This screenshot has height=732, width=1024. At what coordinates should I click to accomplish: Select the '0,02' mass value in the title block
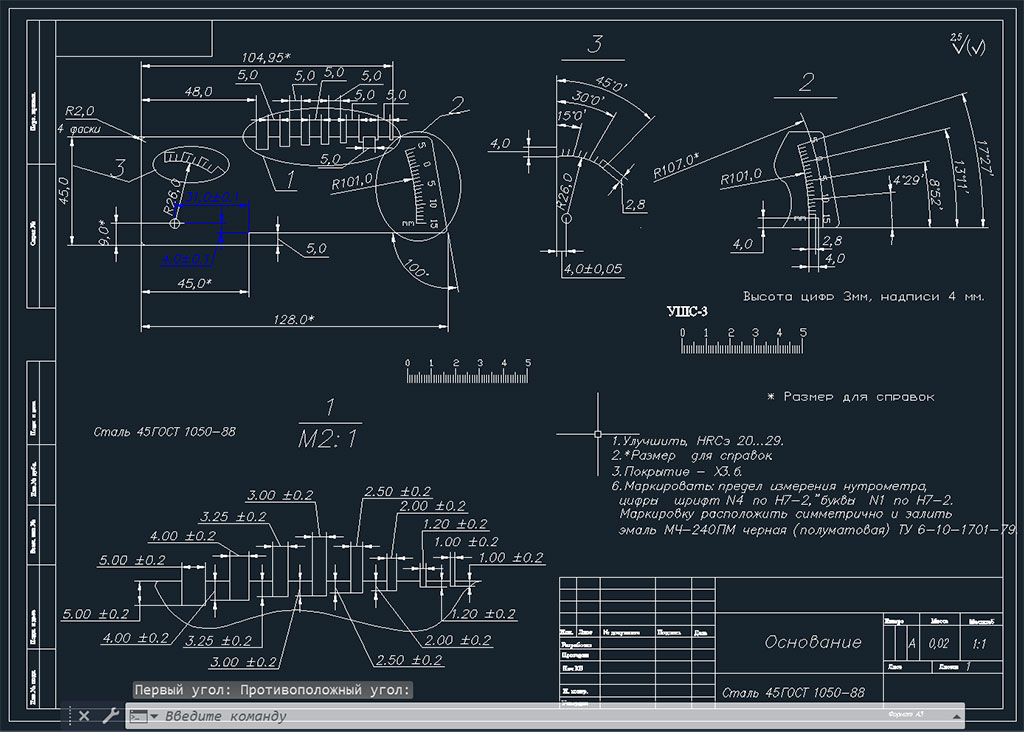point(938,644)
